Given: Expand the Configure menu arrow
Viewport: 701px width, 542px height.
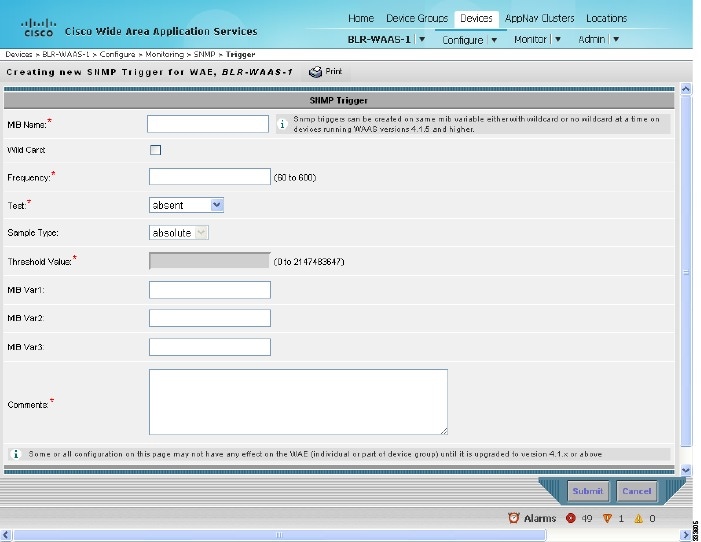Looking at the screenshot, I should pos(494,40).
